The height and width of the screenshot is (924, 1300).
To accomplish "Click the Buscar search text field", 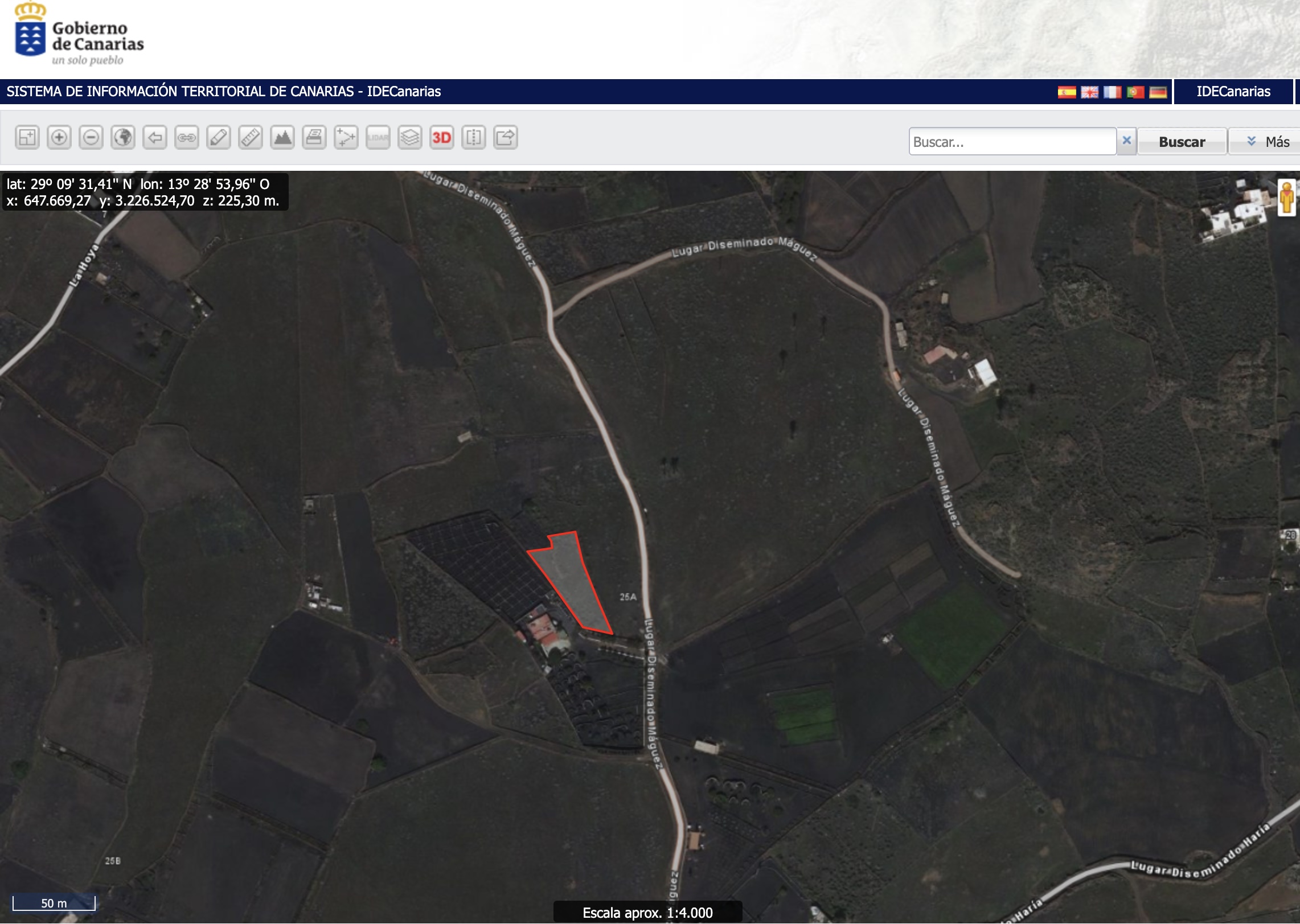I will coord(1012,142).
